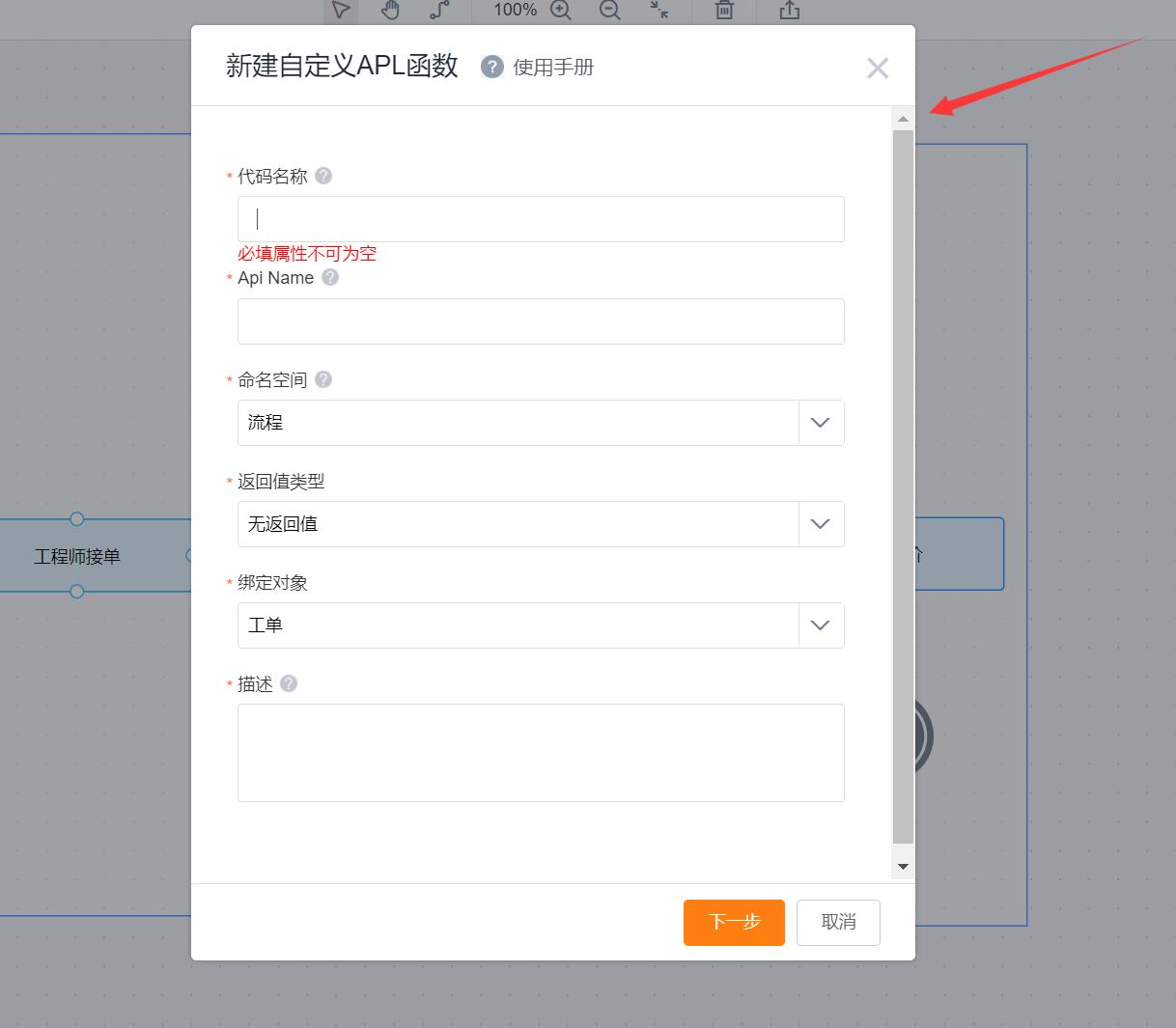Click the export share icon

[790, 10]
